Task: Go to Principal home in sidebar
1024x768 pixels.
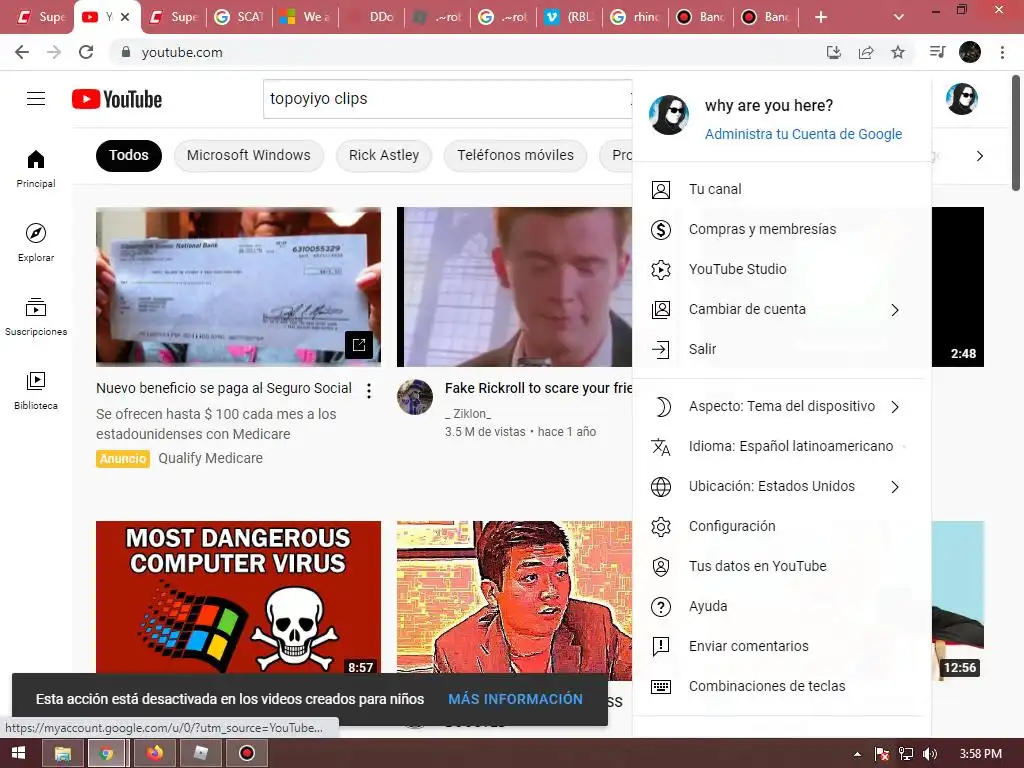Action: tap(36, 168)
